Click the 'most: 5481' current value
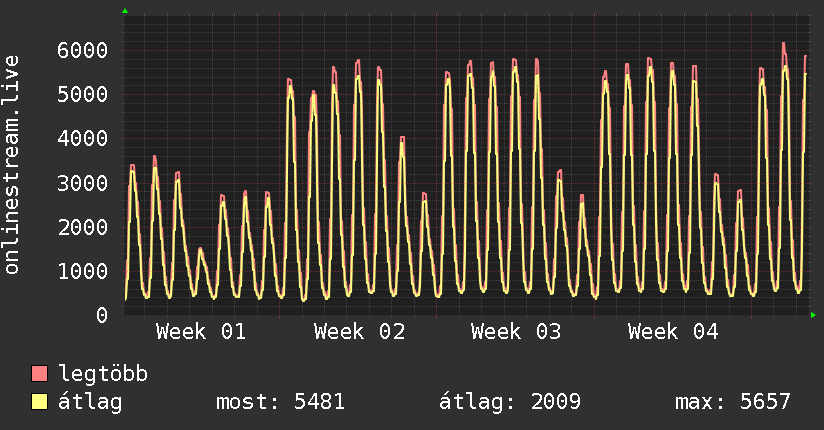The image size is (824, 430). pos(280,403)
